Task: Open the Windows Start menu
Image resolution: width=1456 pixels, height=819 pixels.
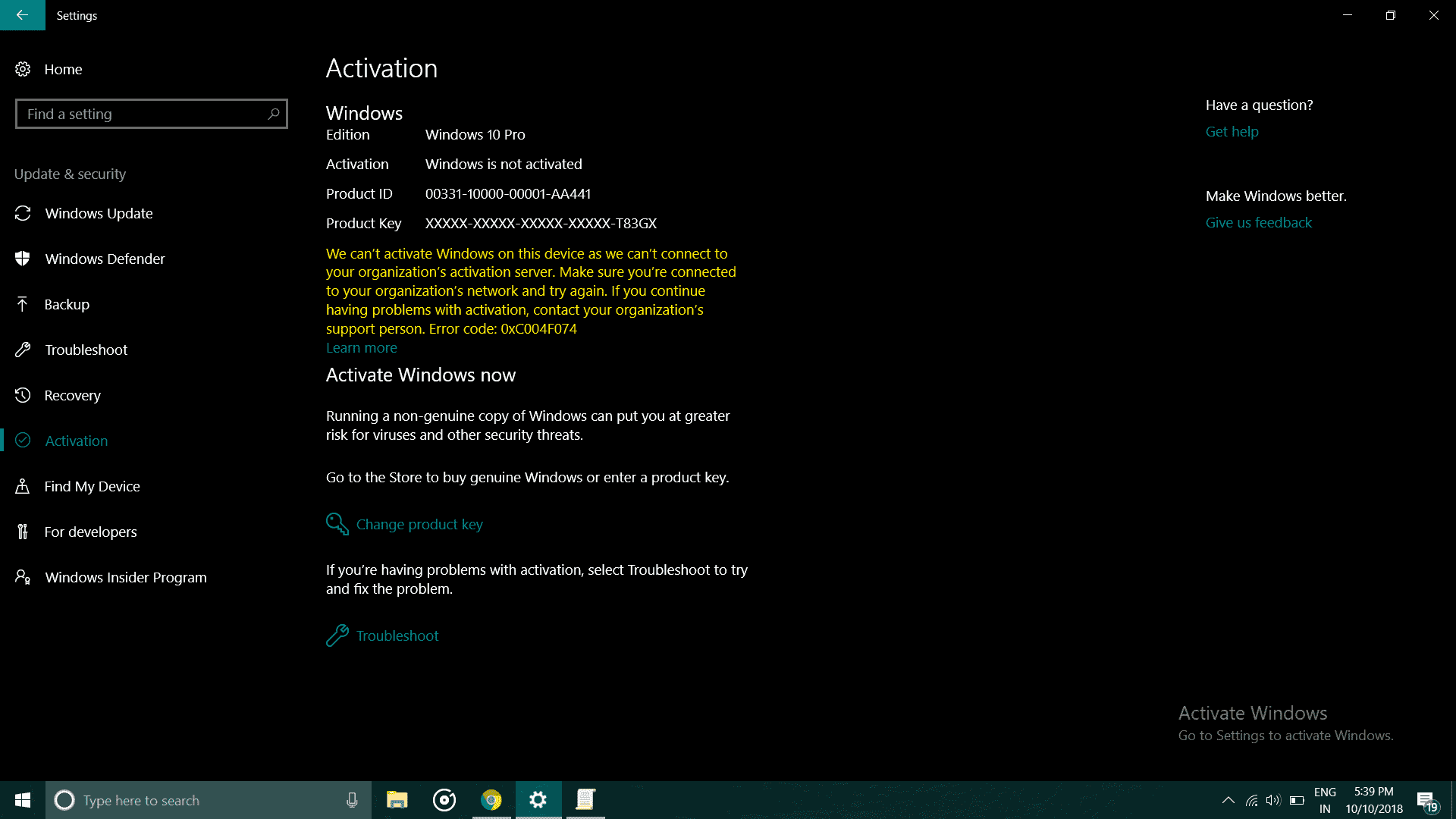Action: click(23, 800)
